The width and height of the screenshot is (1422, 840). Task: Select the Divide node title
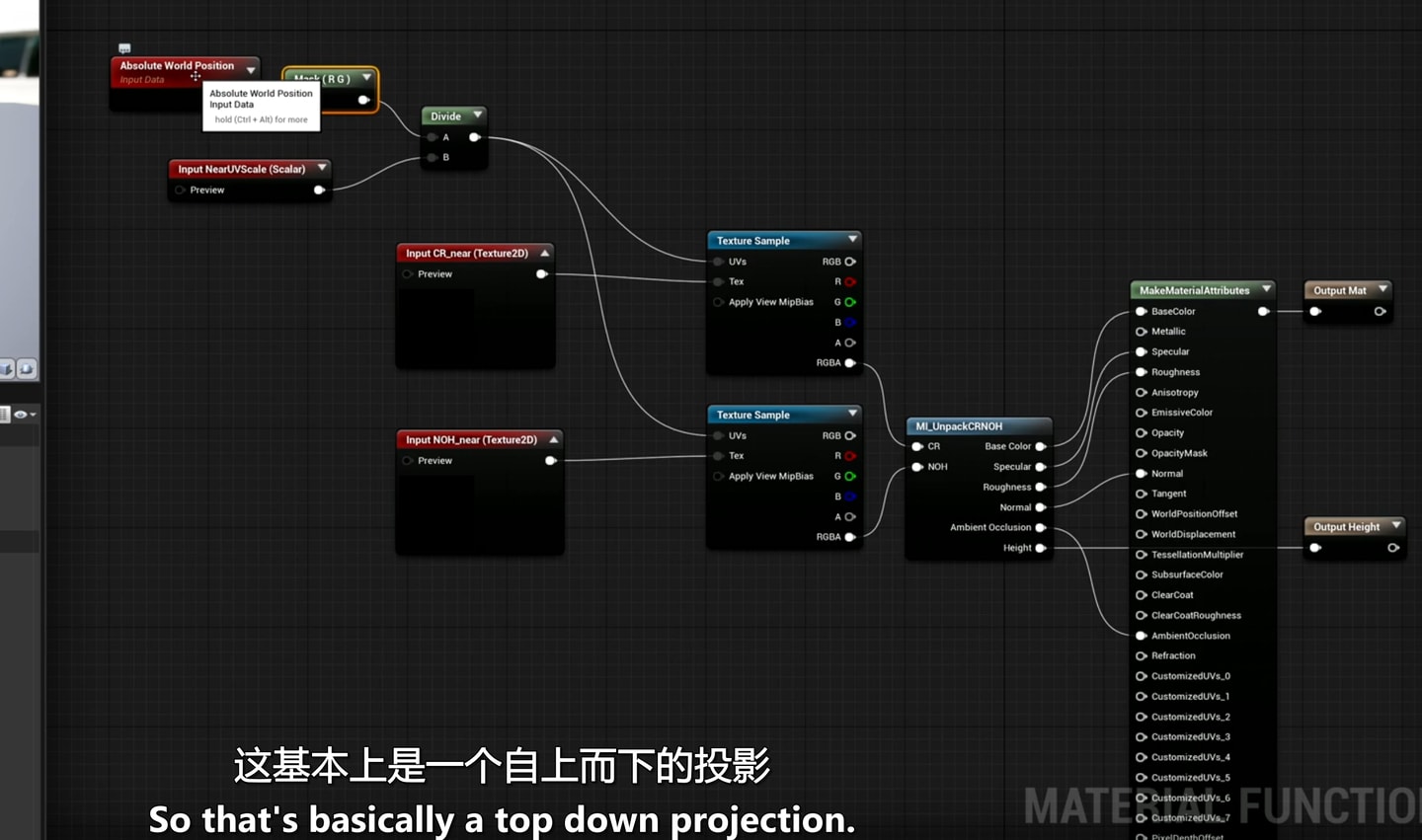[x=445, y=116]
